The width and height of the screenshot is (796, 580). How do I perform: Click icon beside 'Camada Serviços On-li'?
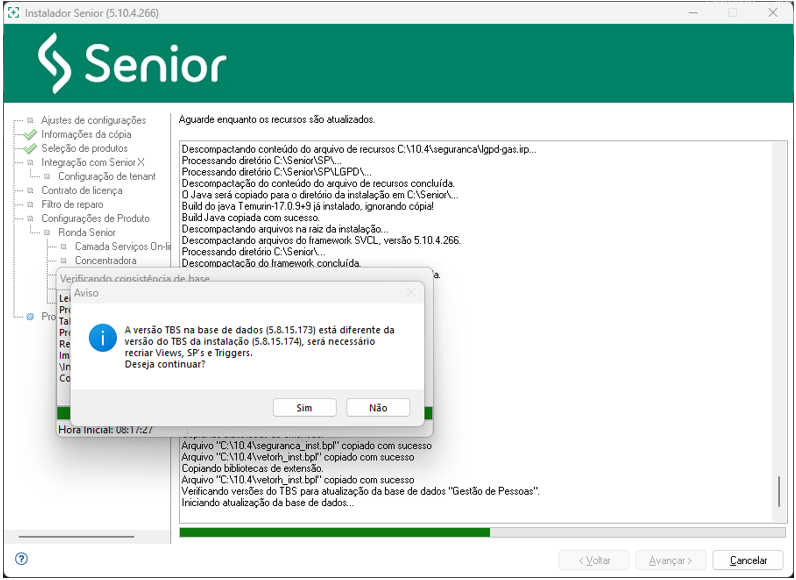click(64, 247)
